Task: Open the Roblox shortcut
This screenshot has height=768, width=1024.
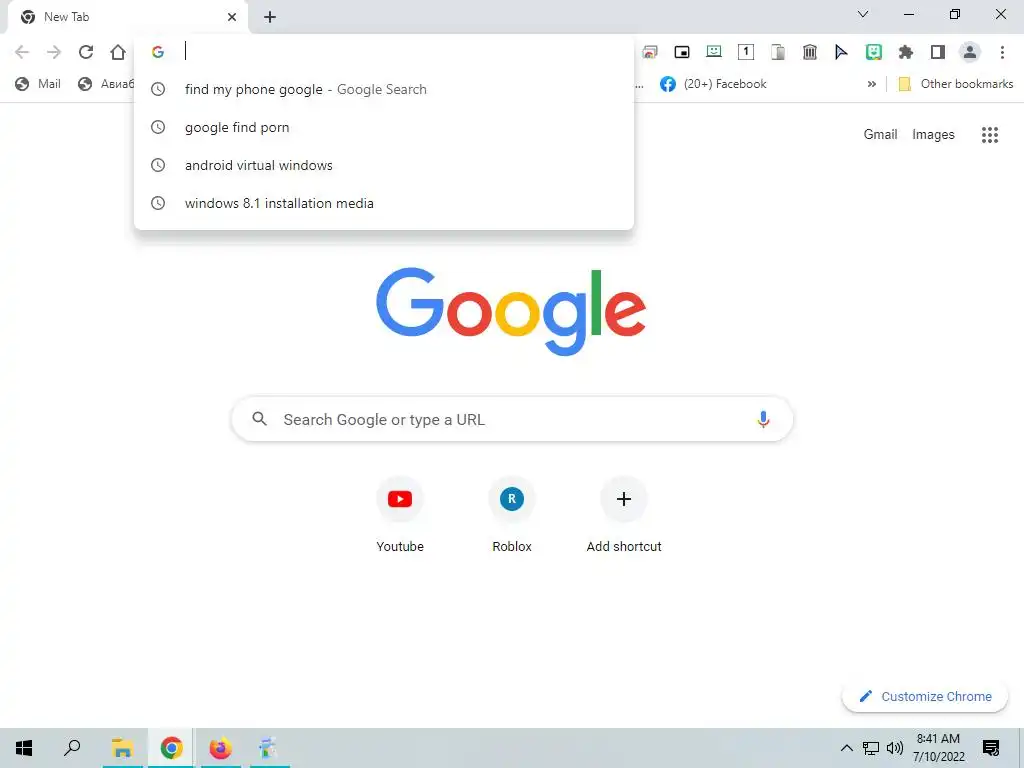Action: point(512,516)
